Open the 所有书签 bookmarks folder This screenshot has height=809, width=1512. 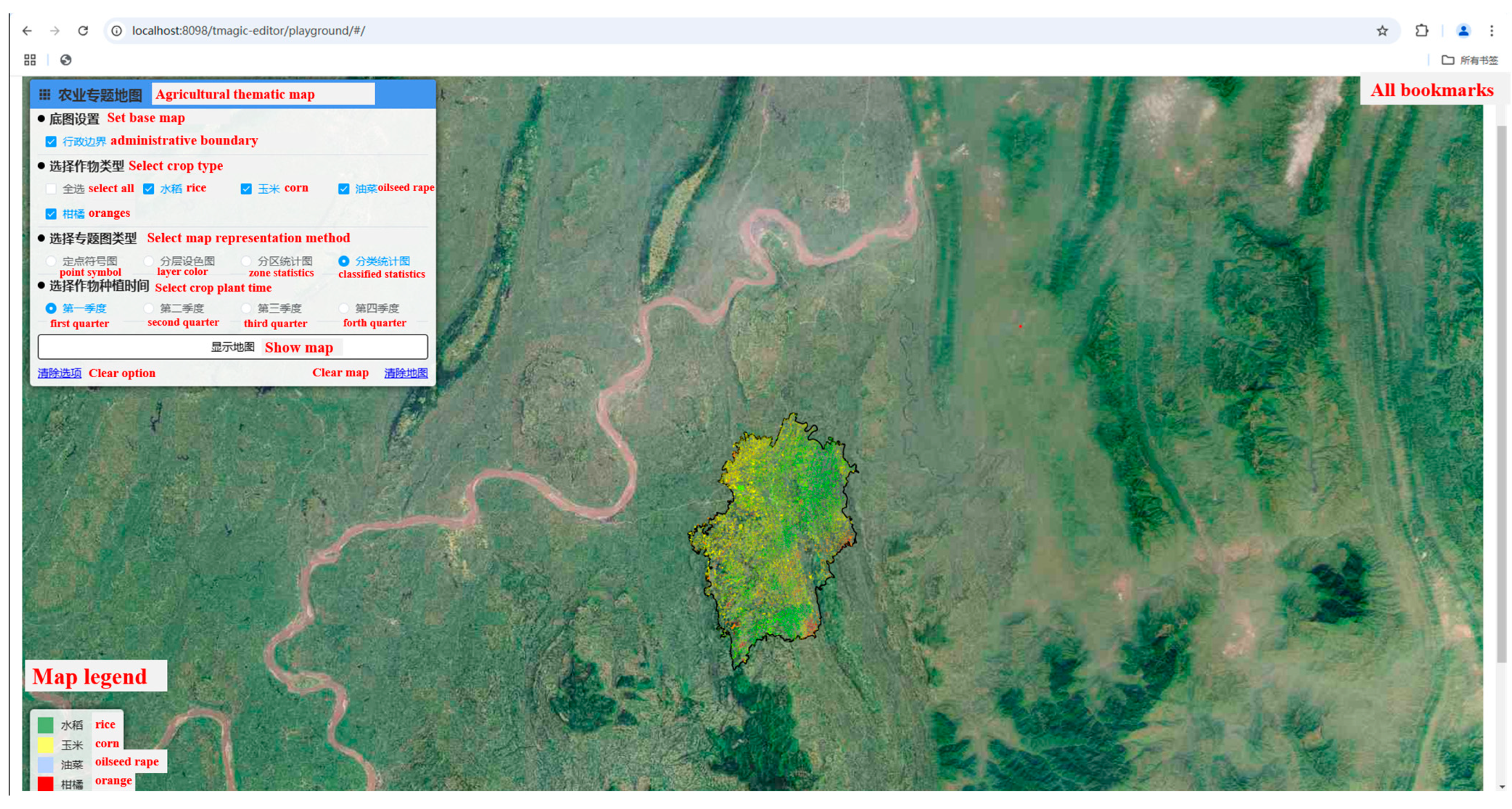(1470, 60)
